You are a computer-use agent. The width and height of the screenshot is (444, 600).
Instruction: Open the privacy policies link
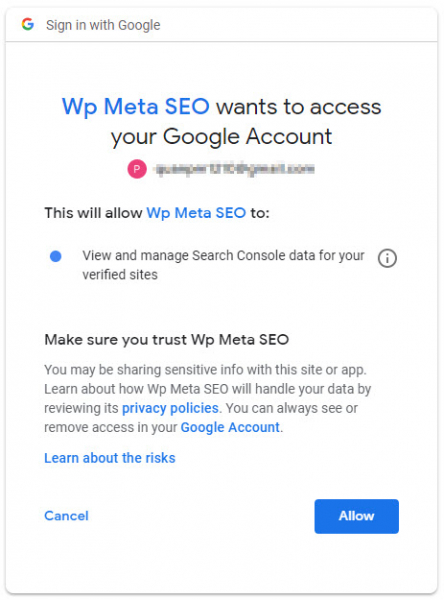(170, 408)
